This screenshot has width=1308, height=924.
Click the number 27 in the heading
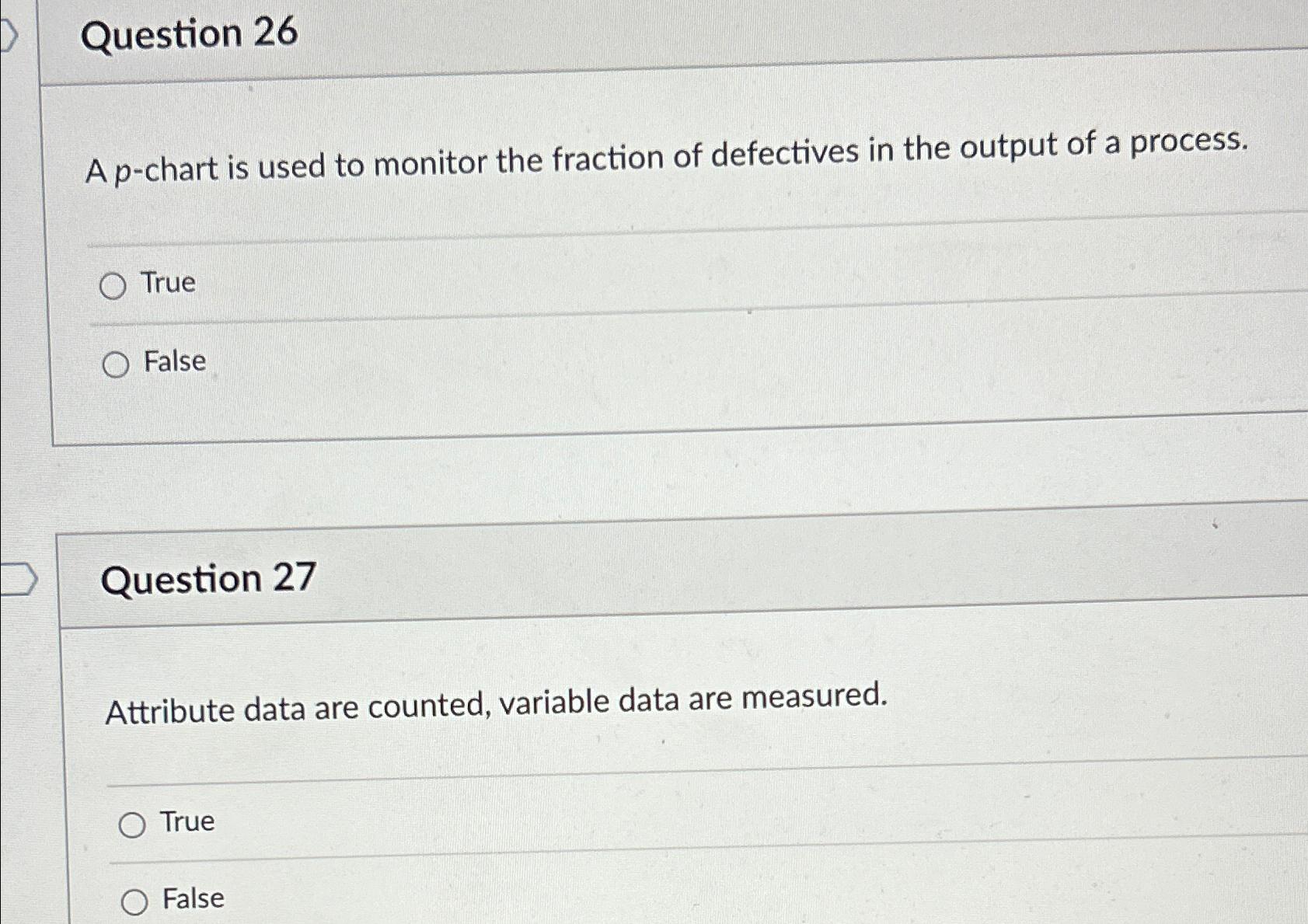(x=295, y=577)
